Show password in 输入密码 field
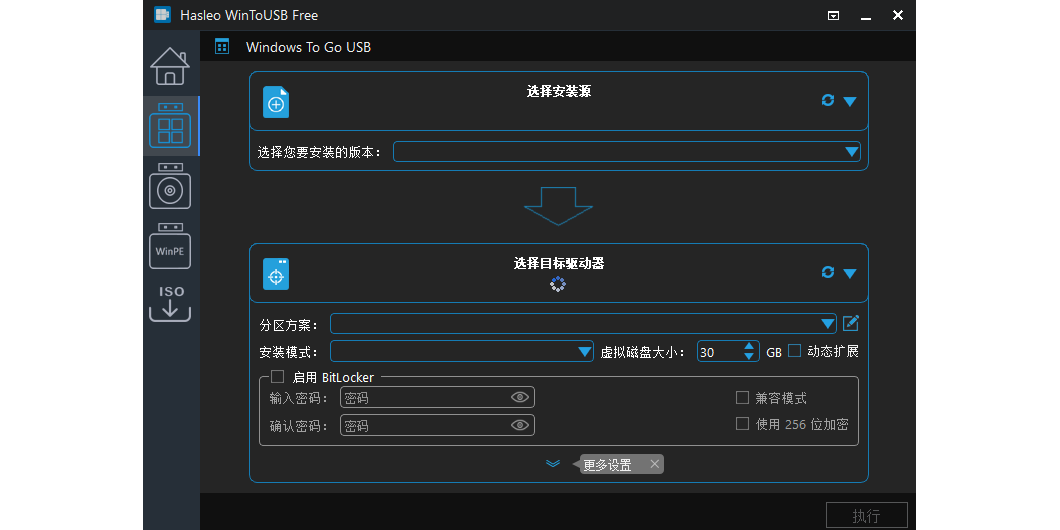Image resolution: width=1060 pixels, height=530 pixels. pyautogui.click(x=520, y=398)
